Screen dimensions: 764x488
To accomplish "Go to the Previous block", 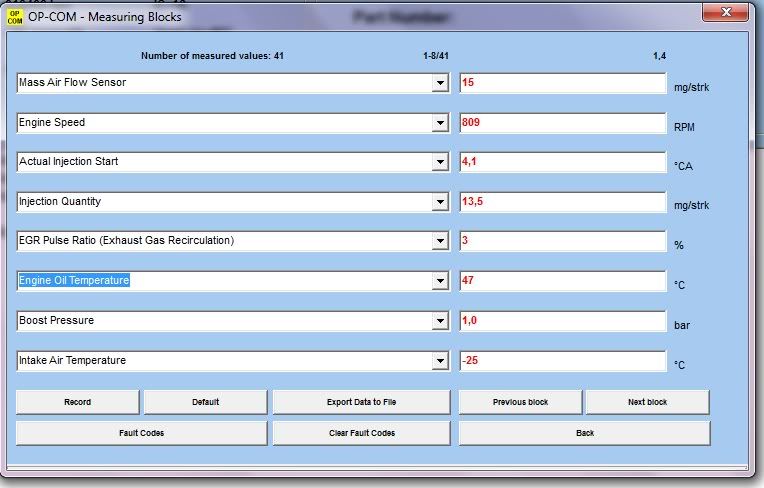I will 520,402.
